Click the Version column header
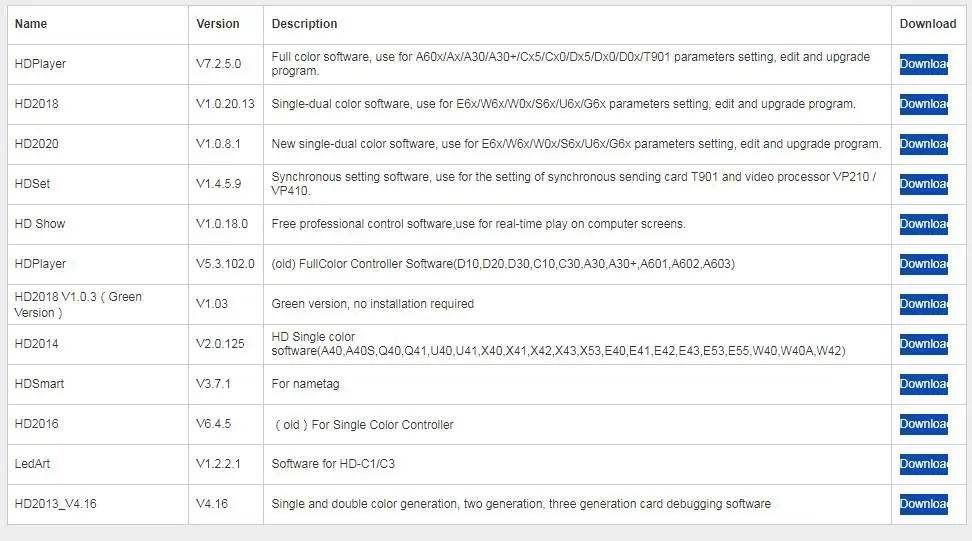 click(x=218, y=24)
